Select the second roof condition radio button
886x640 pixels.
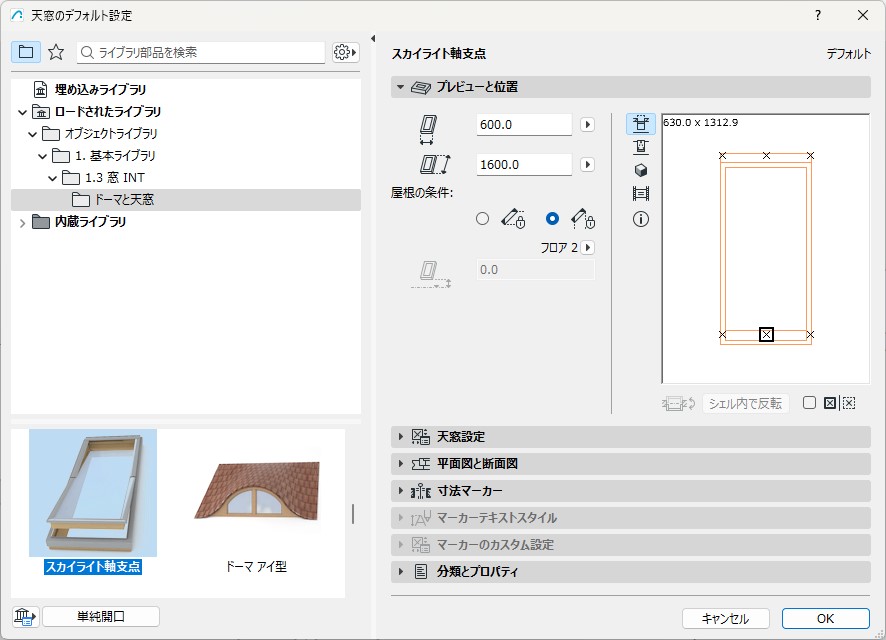[x=552, y=219]
